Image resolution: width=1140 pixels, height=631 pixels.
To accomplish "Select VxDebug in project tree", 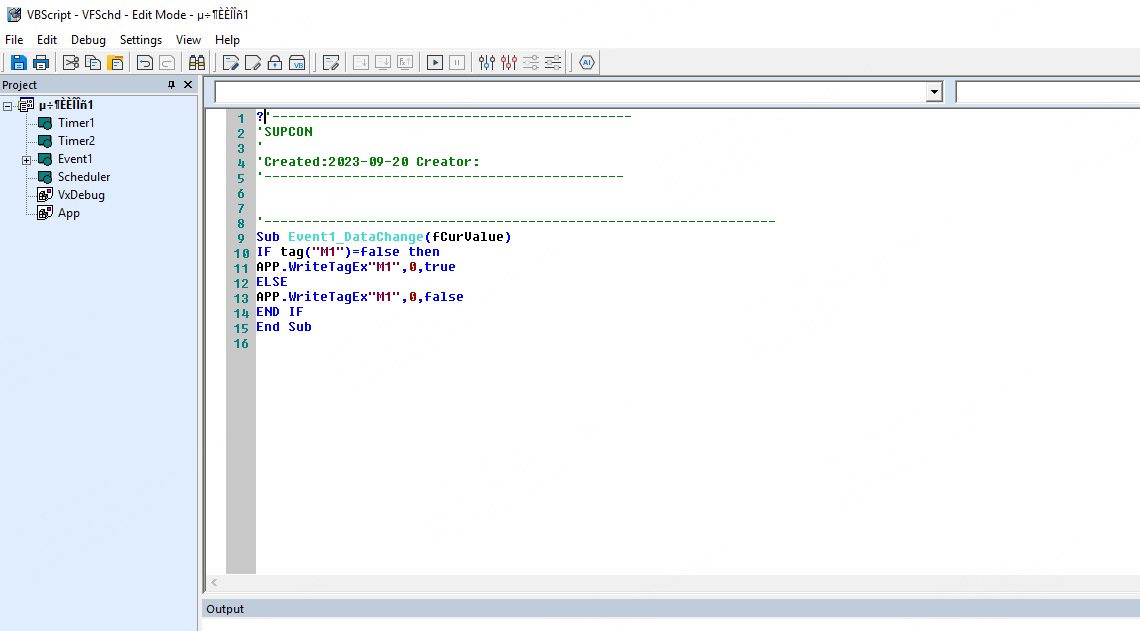I will click(81, 196).
